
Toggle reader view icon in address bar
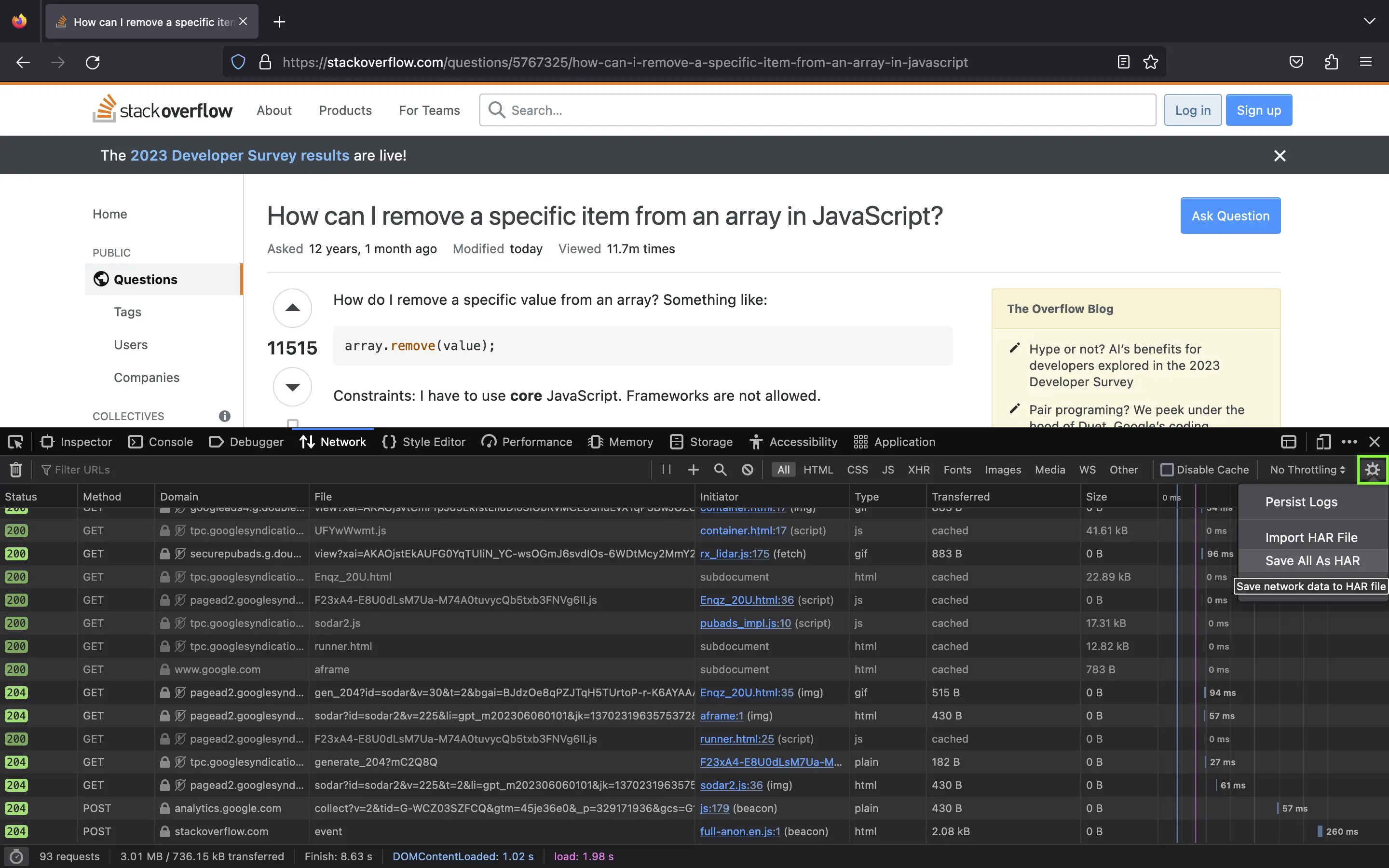(1123, 62)
